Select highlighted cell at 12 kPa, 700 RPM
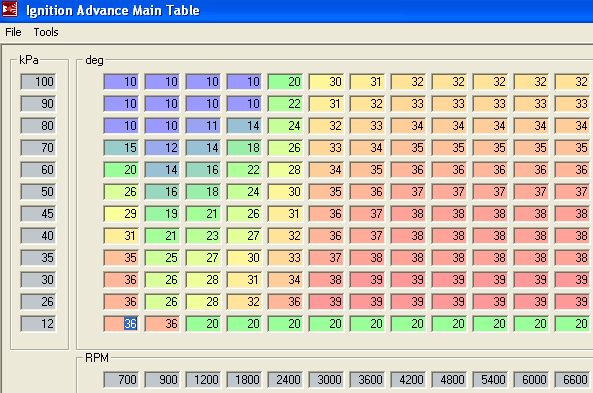Viewport: 593px width, 393px height. pos(121,324)
